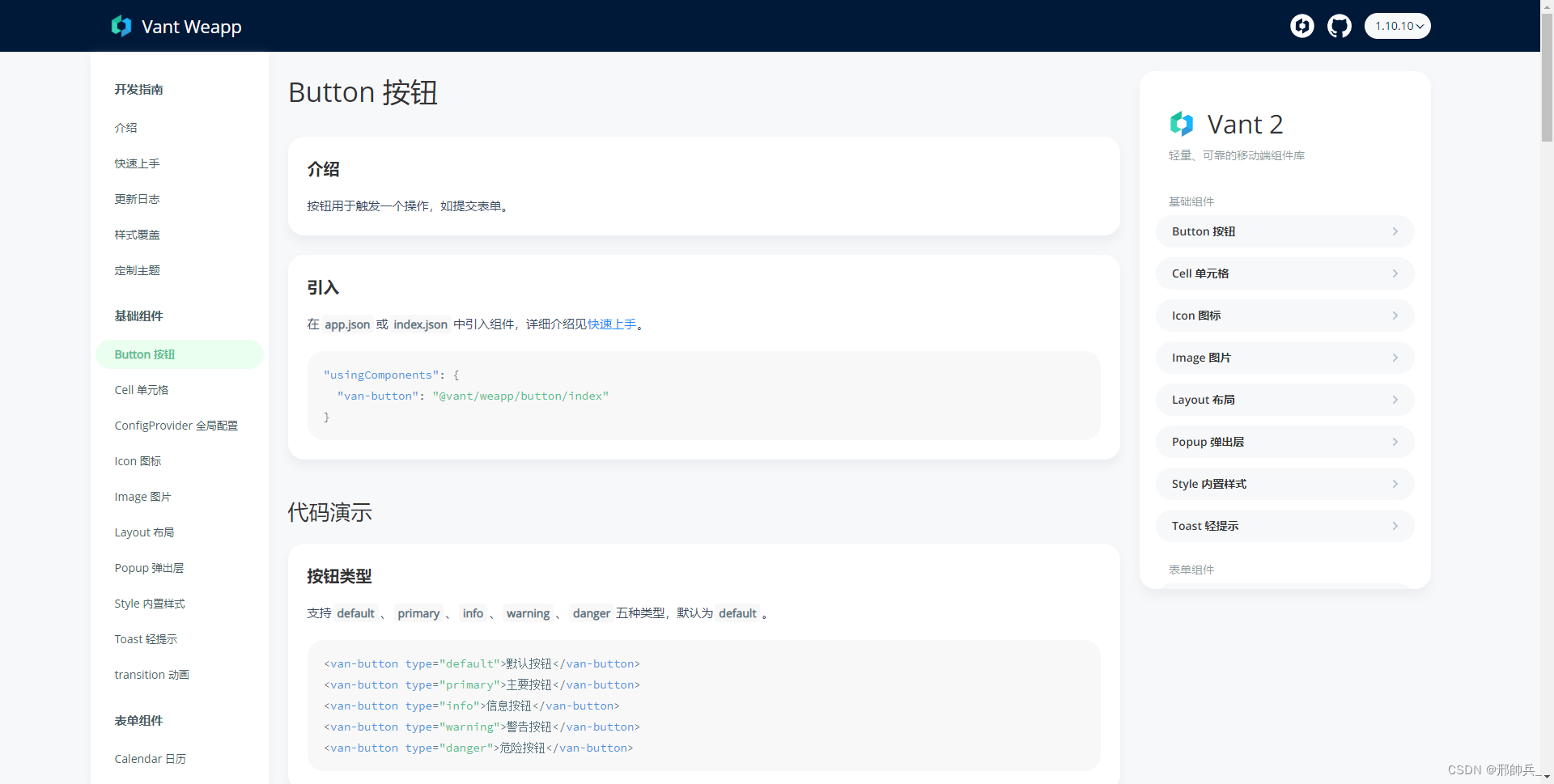This screenshot has width=1554, height=784.
Task: Open Popup 弹出层 row label in simulator
Action: (1208, 442)
